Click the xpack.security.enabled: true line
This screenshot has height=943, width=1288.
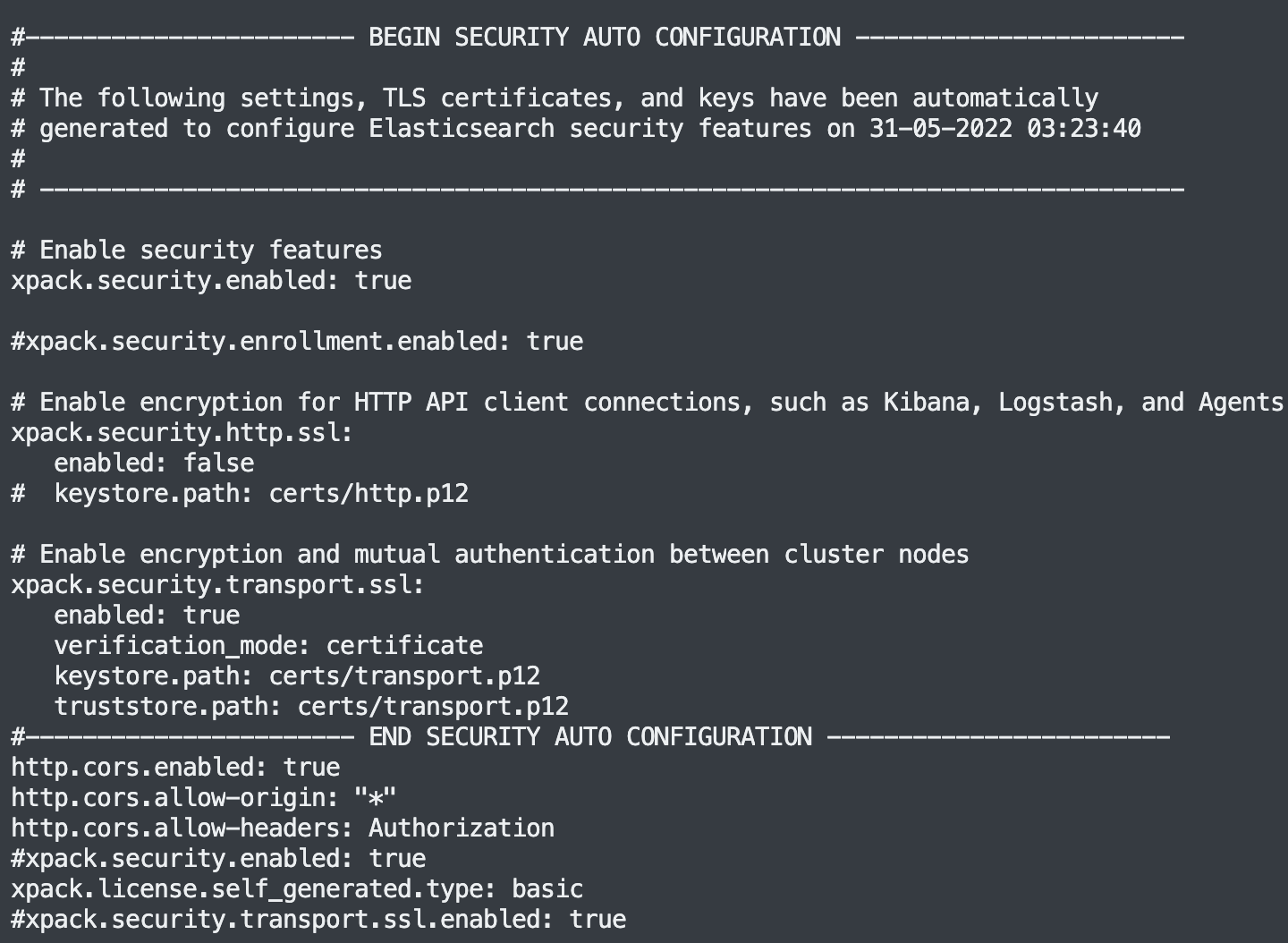(211, 281)
